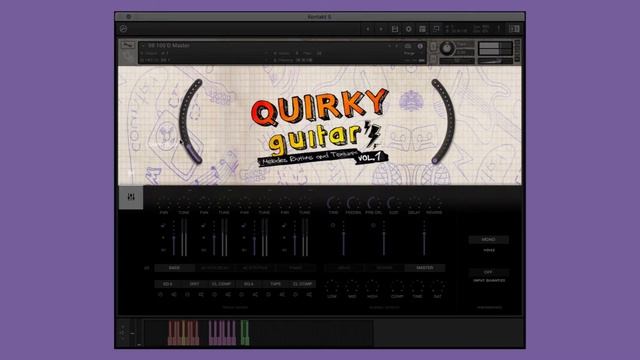Click the exclamation warning icon
The width and height of the screenshot is (640, 360).
click(498, 29)
